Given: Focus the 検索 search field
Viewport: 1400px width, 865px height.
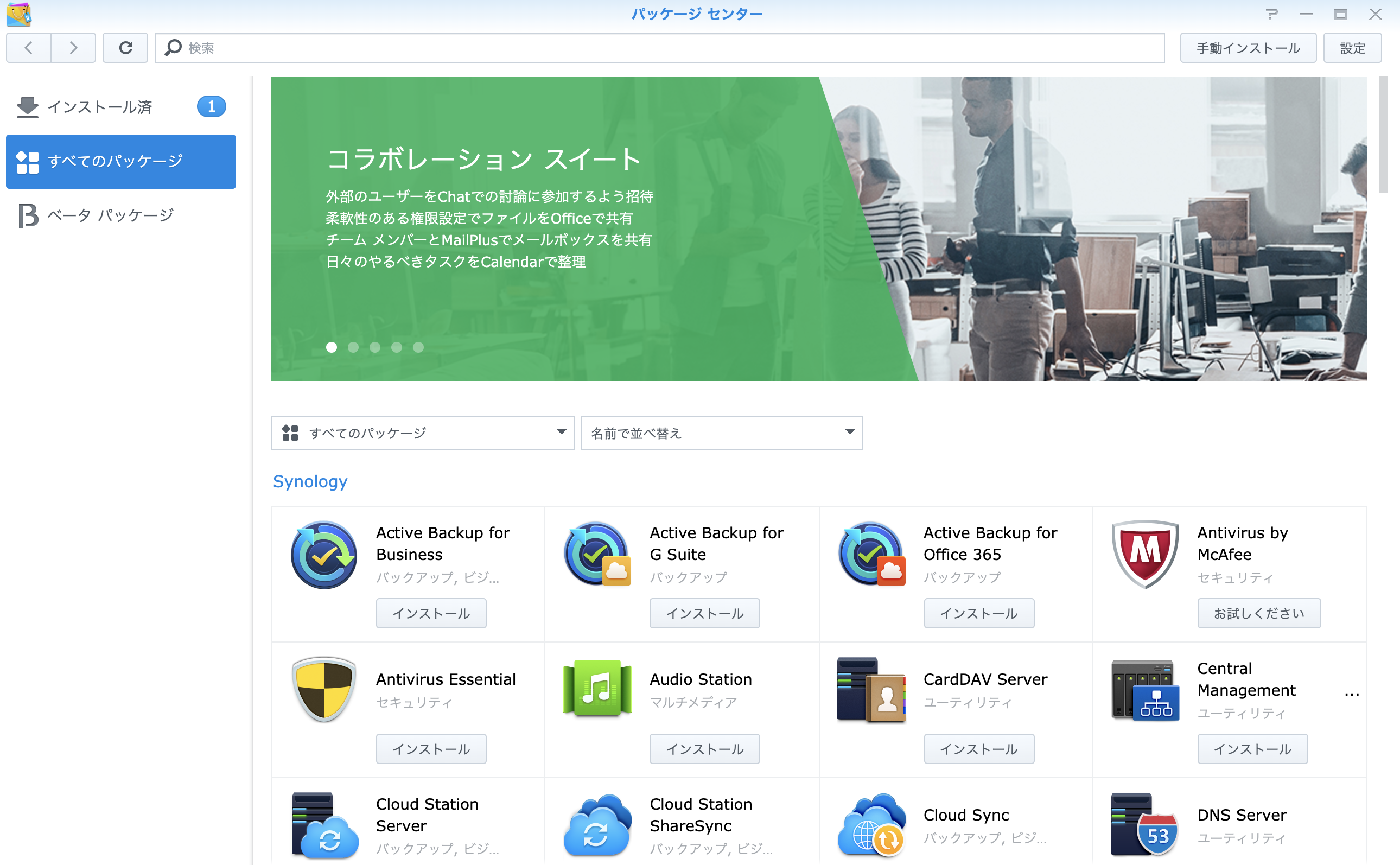Looking at the screenshot, I should point(659,48).
